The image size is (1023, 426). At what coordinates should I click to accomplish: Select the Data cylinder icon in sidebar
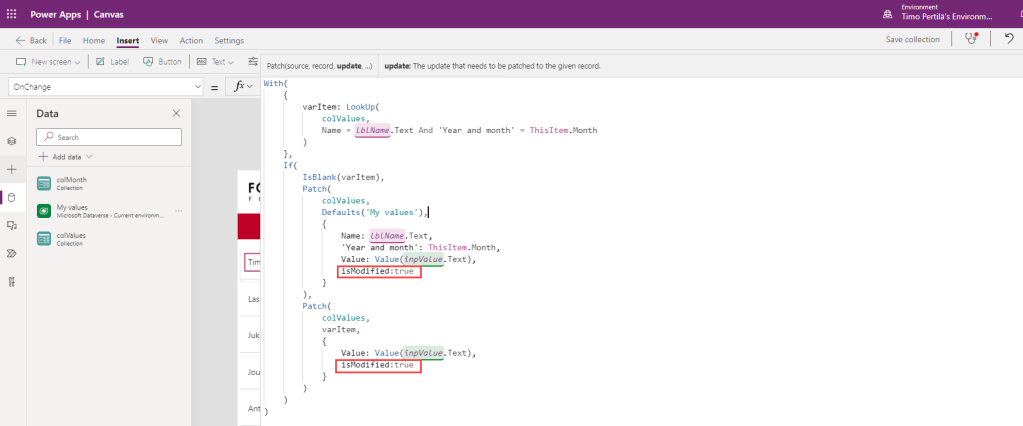click(12, 197)
